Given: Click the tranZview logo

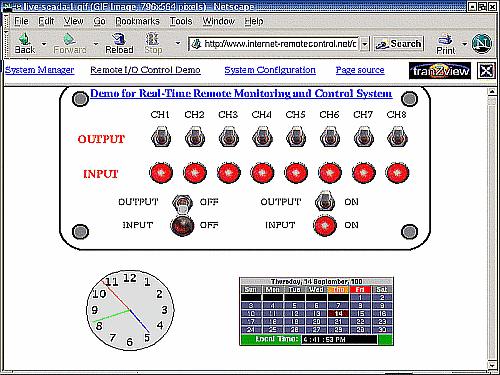Looking at the screenshot, I should pyautogui.click(x=440, y=71).
